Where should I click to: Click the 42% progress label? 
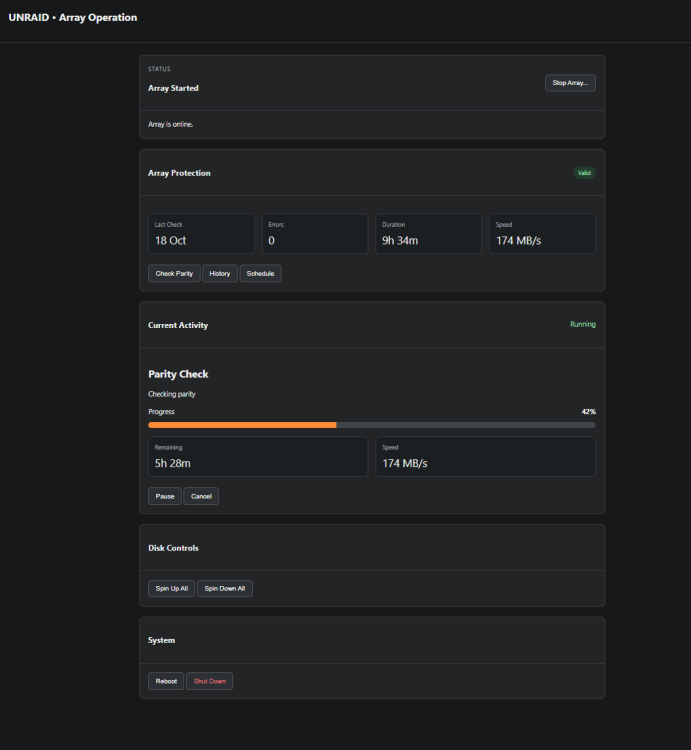[x=589, y=411]
